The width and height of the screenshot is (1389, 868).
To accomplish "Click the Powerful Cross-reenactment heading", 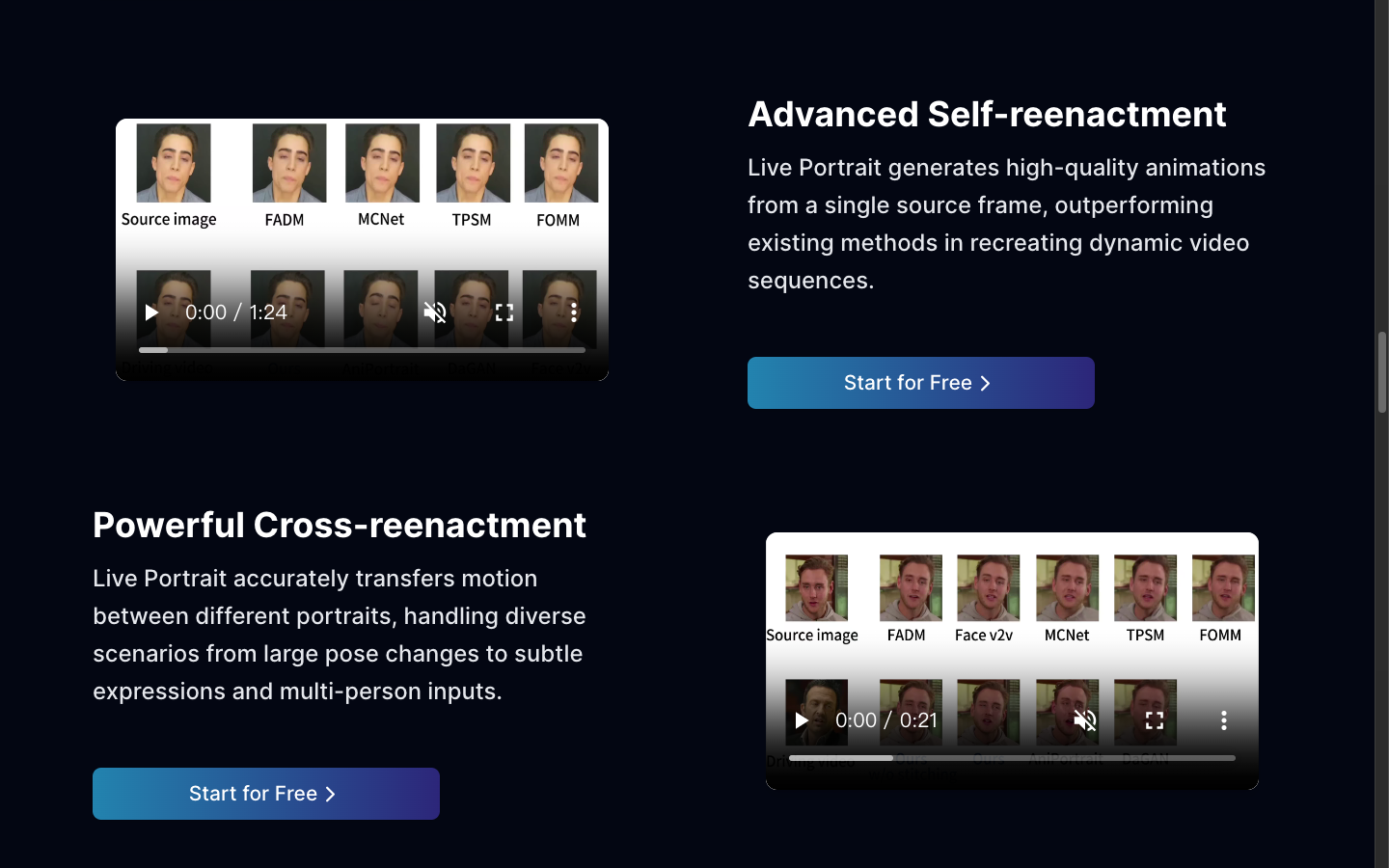I will [340, 525].
